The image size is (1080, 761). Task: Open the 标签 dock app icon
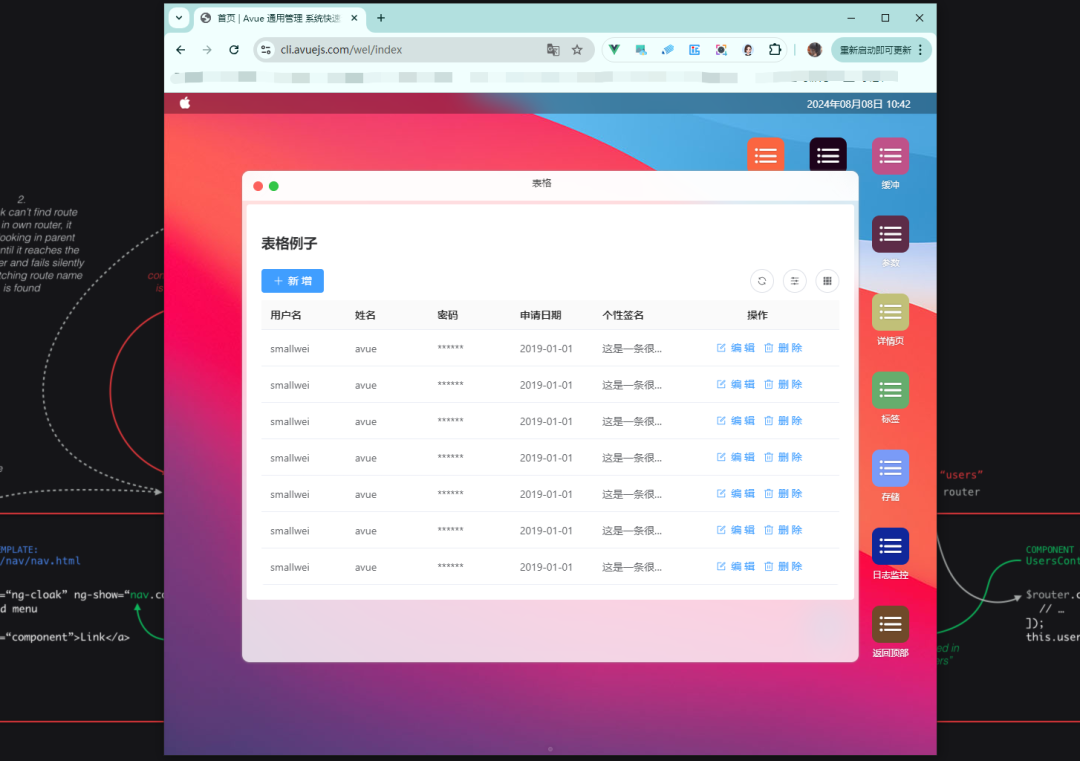click(x=890, y=390)
